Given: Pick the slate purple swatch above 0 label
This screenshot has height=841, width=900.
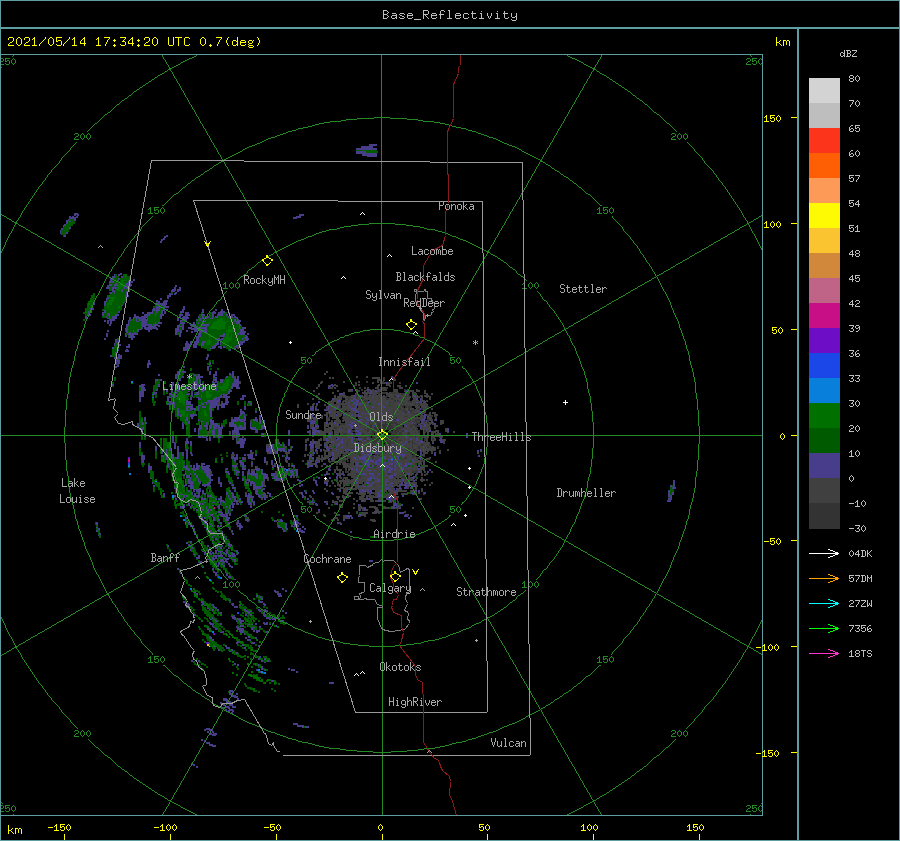Looking at the screenshot, I should pos(824,466).
